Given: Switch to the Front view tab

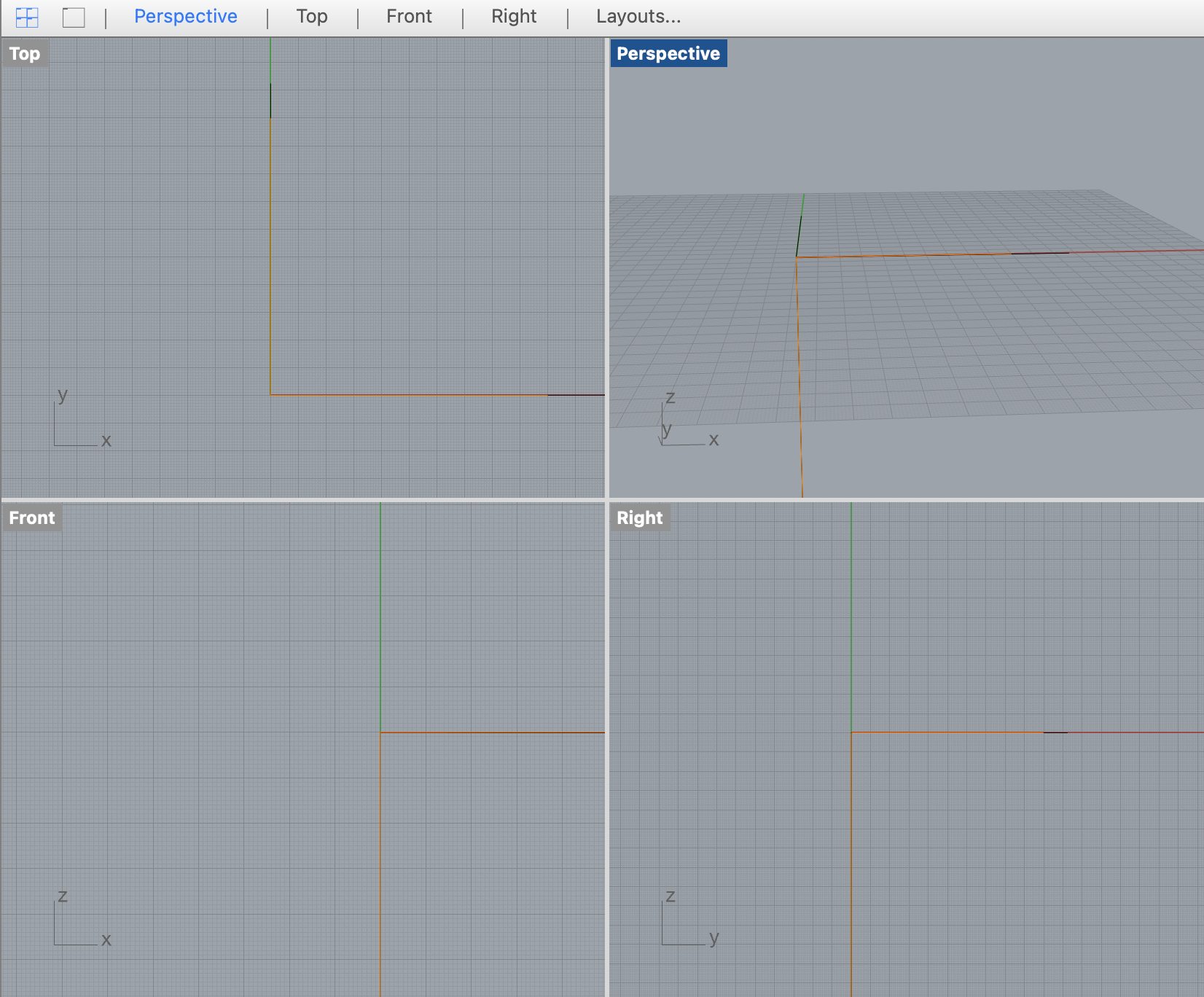Looking at the screenshot, I should (x=409, y=16).
